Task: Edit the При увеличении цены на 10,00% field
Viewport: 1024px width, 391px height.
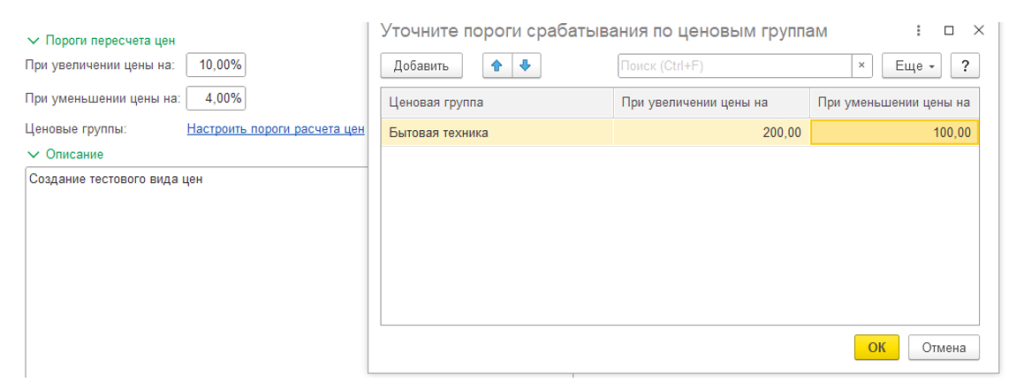Action: (x=216, y=65)
